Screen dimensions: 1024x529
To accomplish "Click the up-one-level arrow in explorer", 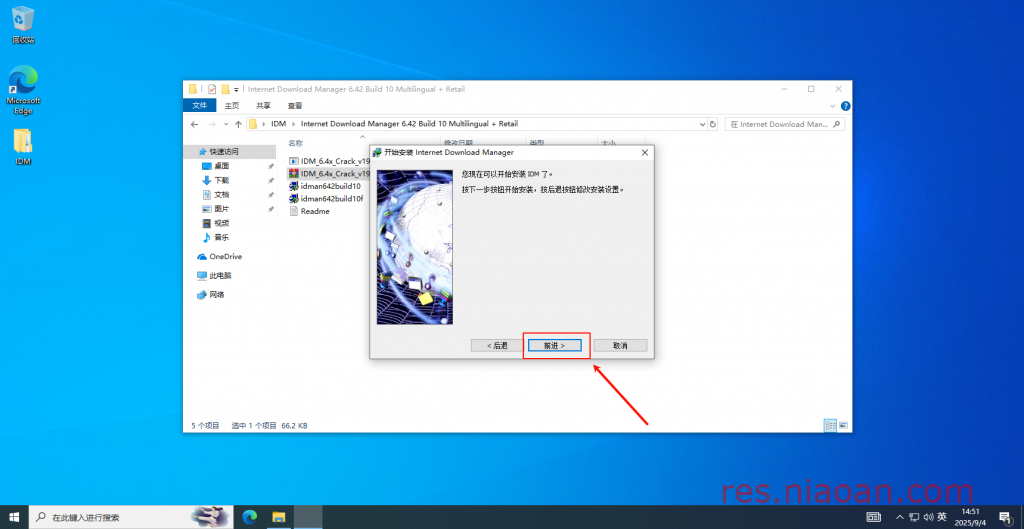I will (238, 124).
